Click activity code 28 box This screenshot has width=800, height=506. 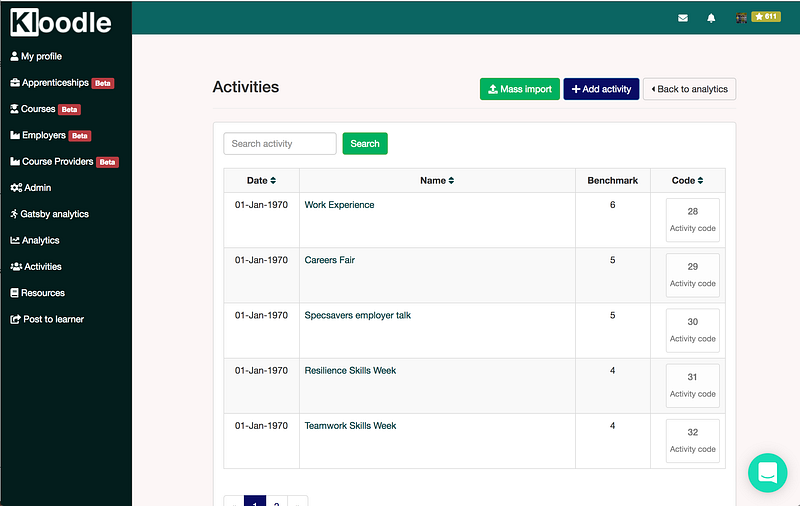click(692, 220)
